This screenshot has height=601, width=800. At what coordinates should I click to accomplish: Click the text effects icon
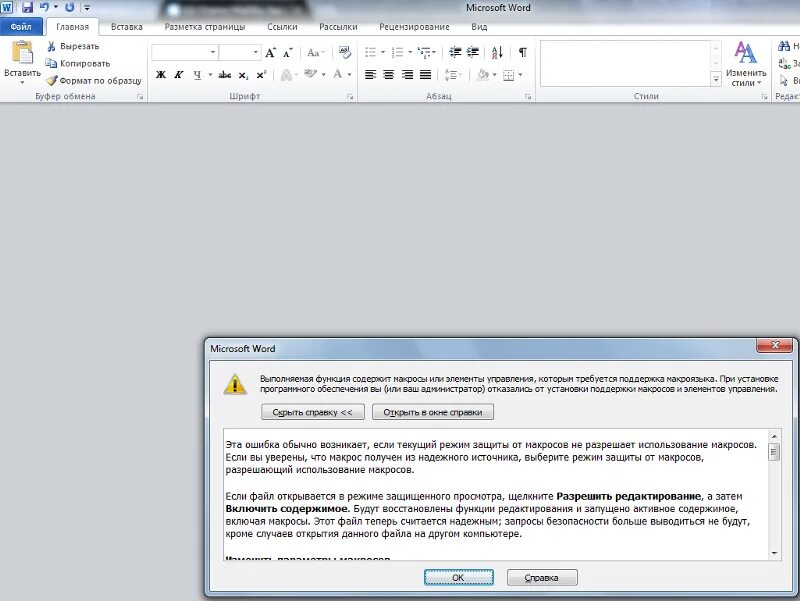(286, 75)
